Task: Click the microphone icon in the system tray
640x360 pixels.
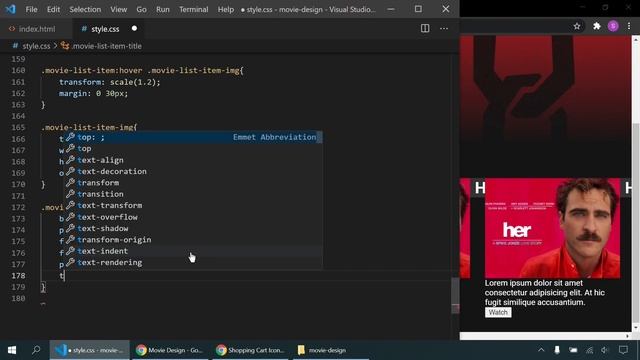Action: pyautogui.click(x=557, y=350)
